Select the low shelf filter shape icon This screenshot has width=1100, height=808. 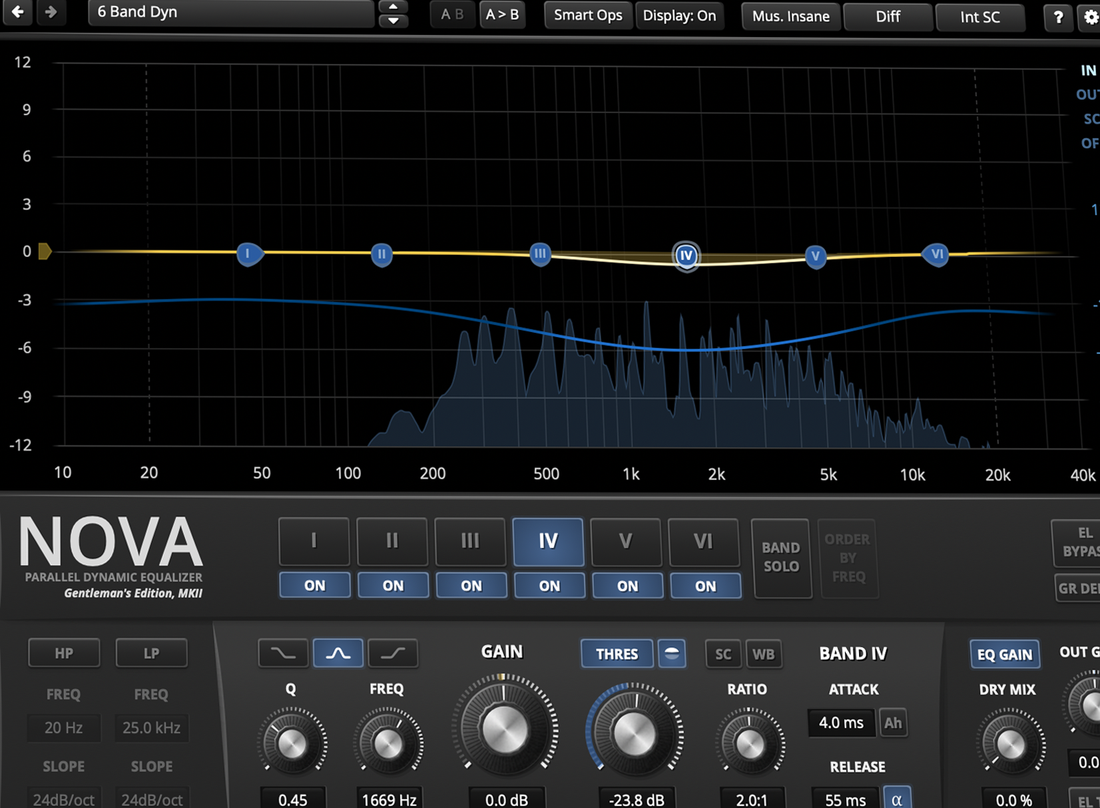[283, 653]
